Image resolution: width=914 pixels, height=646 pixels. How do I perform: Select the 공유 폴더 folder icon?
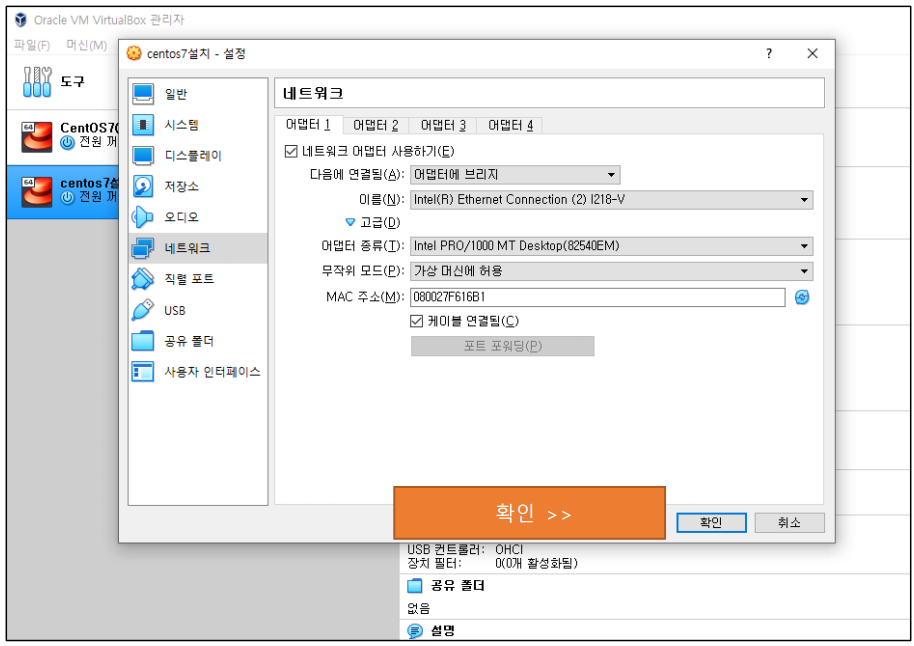pyautogui.click(x=143, y=341)
